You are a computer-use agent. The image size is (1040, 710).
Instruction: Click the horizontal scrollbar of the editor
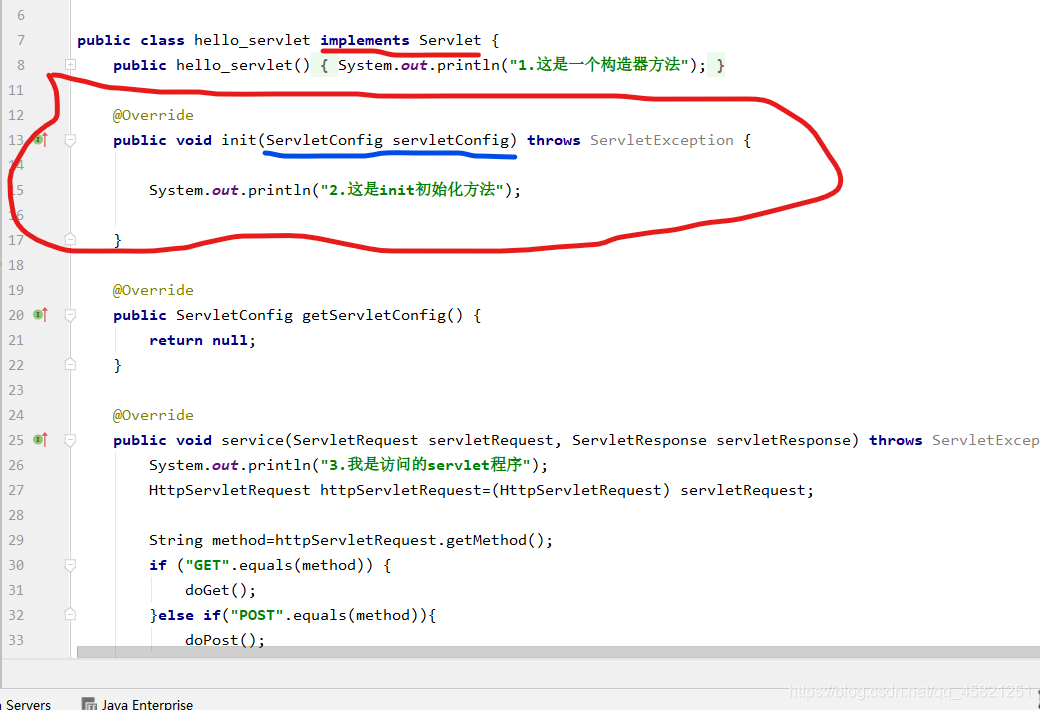click(558, 652)
